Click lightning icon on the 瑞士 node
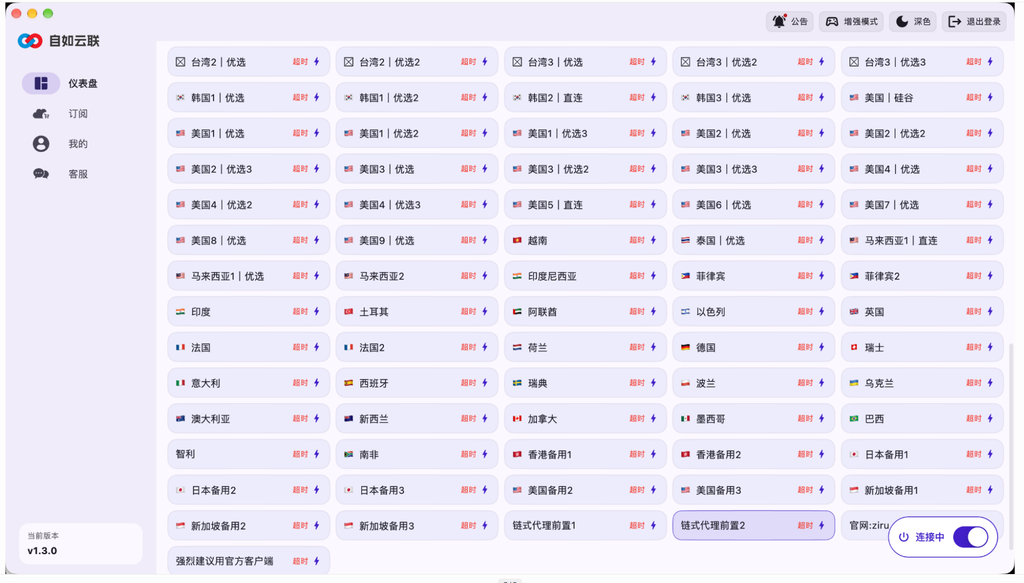1024x583 pixels. tap(990, 347)
